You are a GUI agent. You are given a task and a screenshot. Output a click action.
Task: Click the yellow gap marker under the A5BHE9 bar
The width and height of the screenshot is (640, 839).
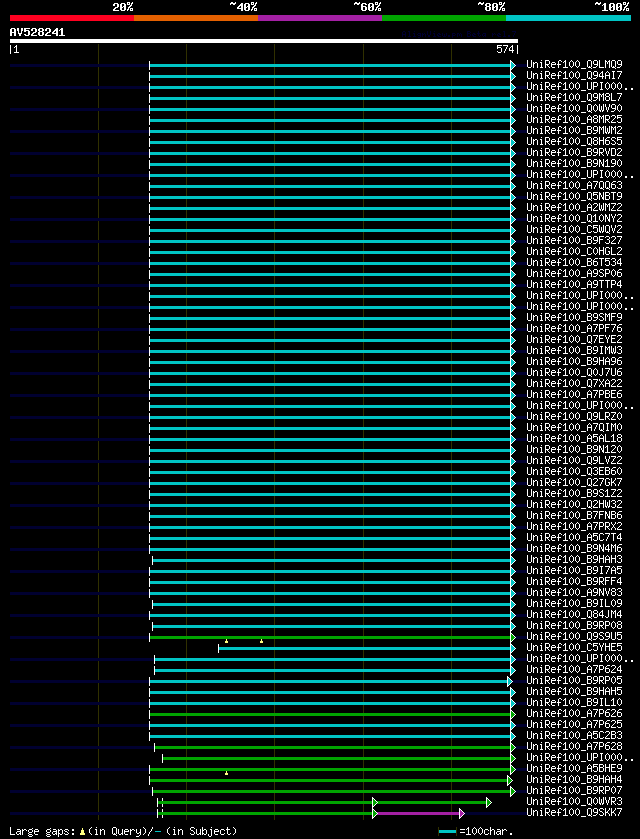coord(226,773)
